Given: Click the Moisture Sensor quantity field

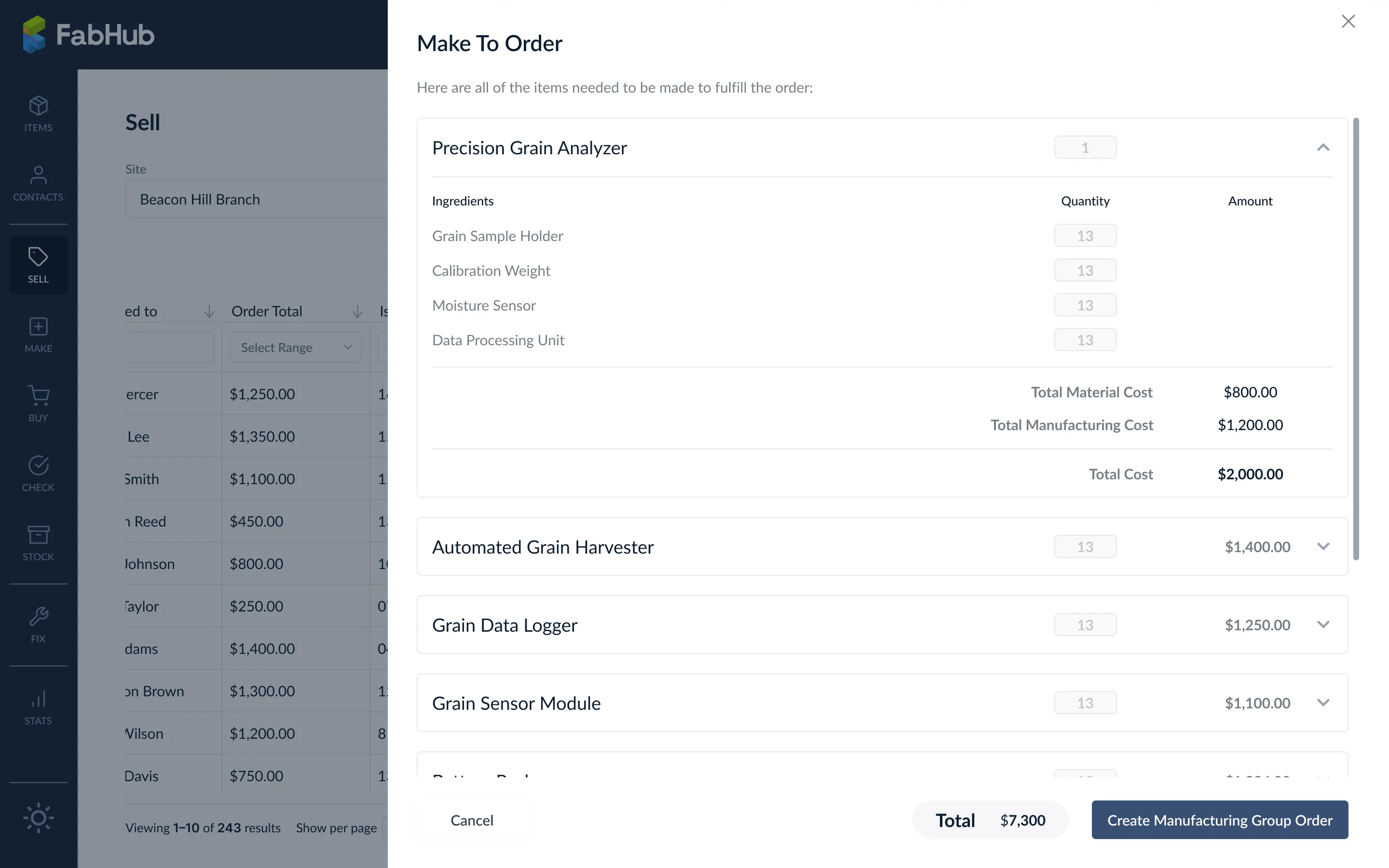Looking at the screenshot, I should click(x=1085, y=305).
